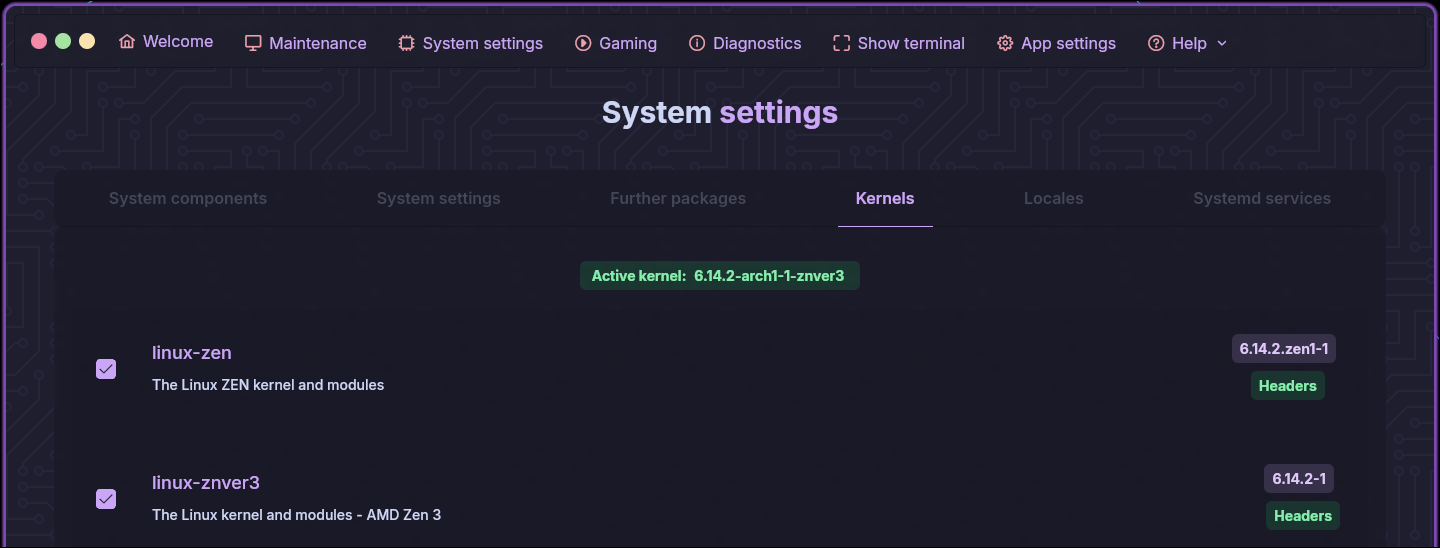The height and width of the screenshot is (548, 1440).
Task: Uncheck the linux-zen kernel checkbox
Action: pyautogui.click(x=106, y=369)
